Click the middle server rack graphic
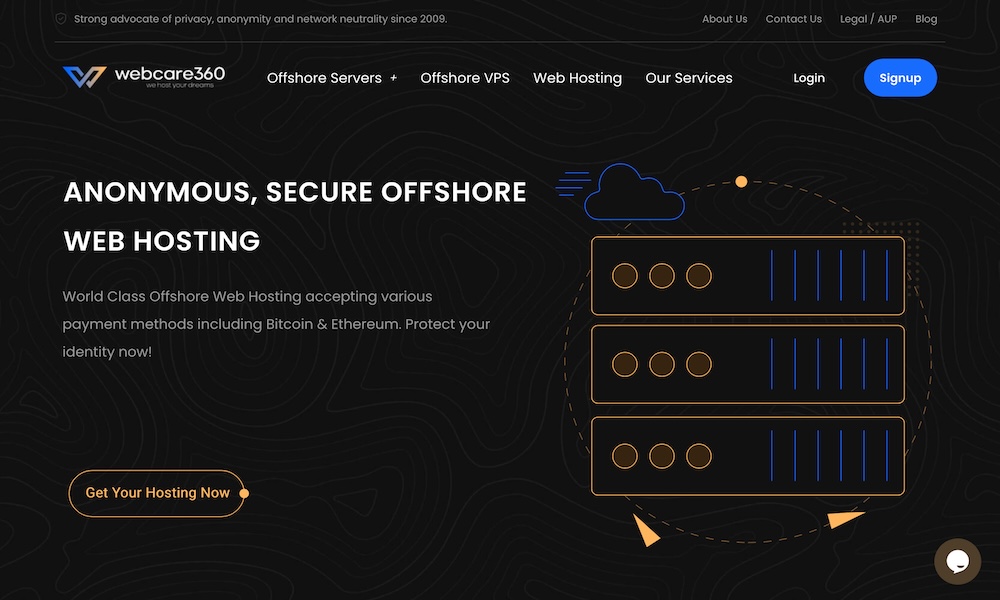Screen dimensions: 1000x600 pos(747,365)
